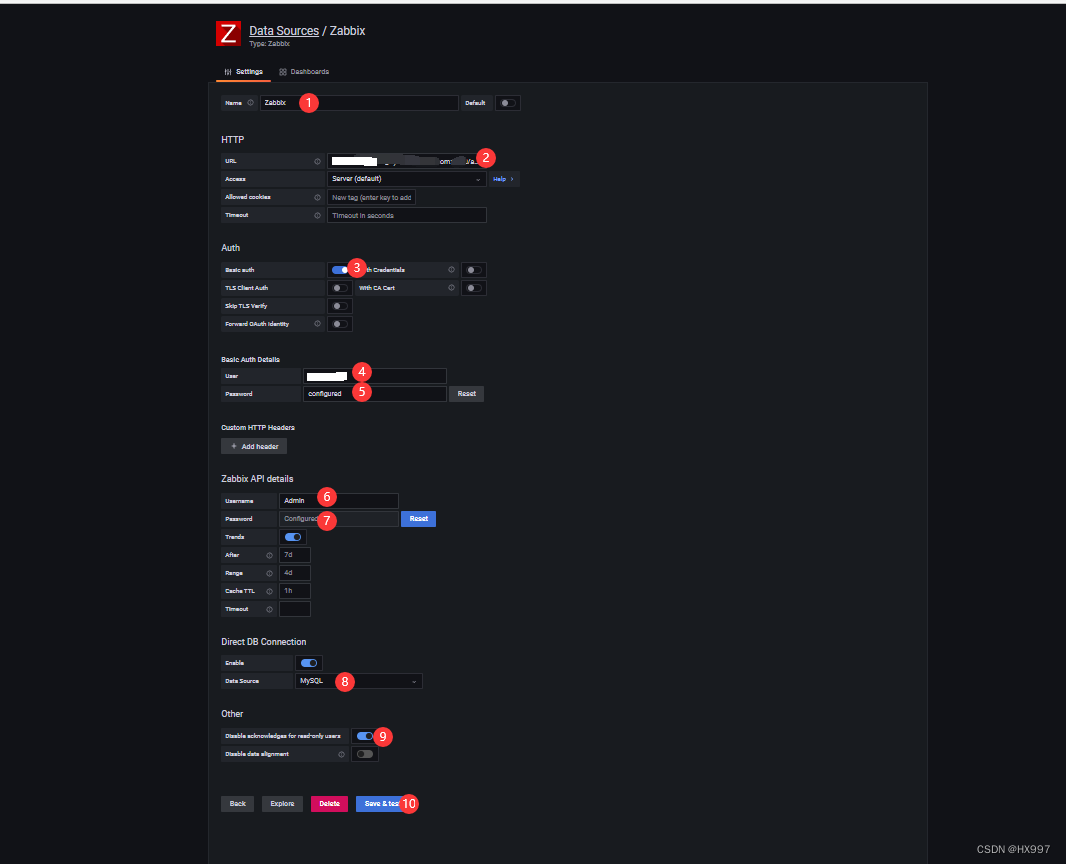
Task: Toggle the Skip TLS Verify switch
Action: click(x=340, y=306)
